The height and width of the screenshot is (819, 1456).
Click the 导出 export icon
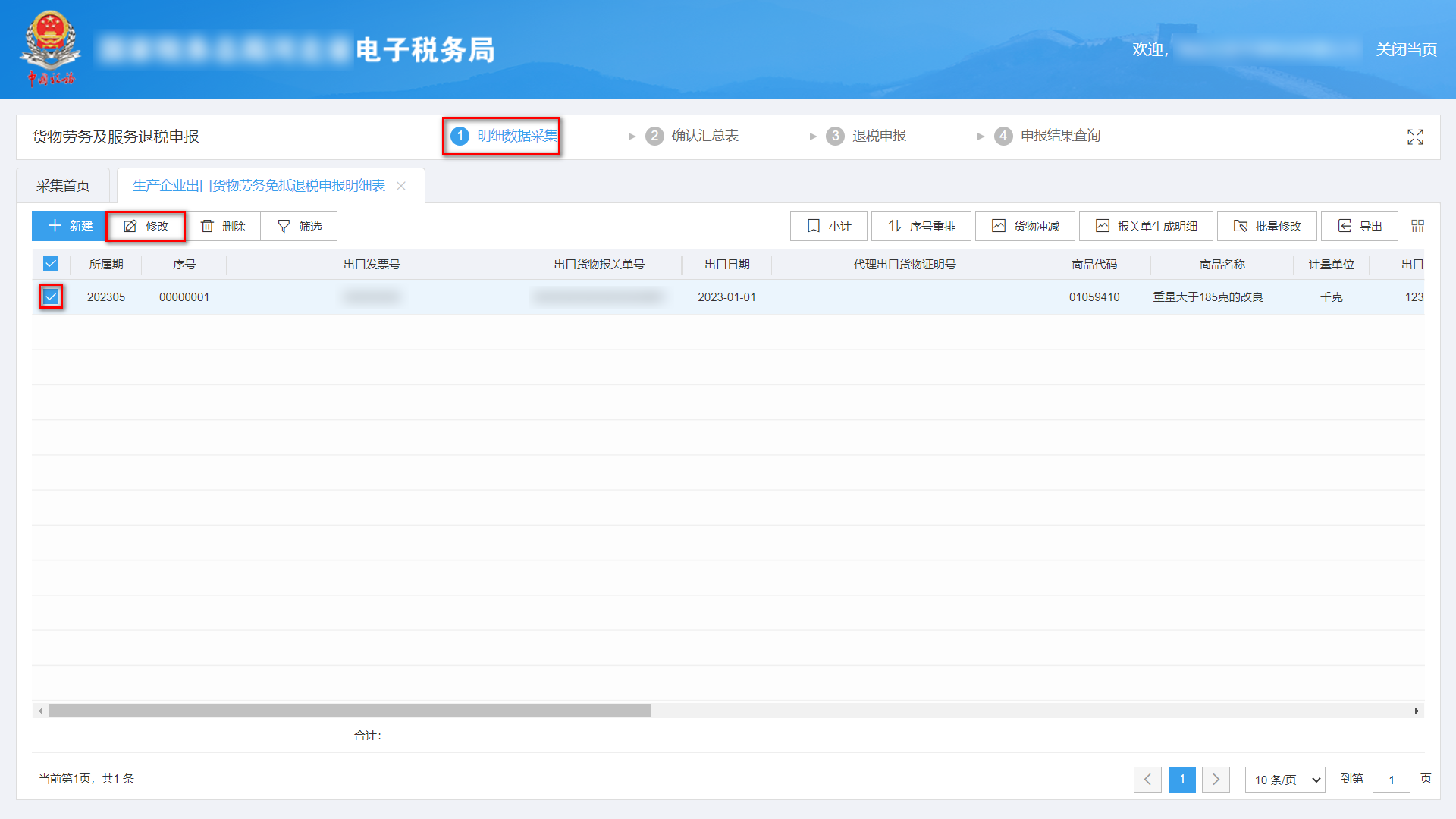point(1343,225)
